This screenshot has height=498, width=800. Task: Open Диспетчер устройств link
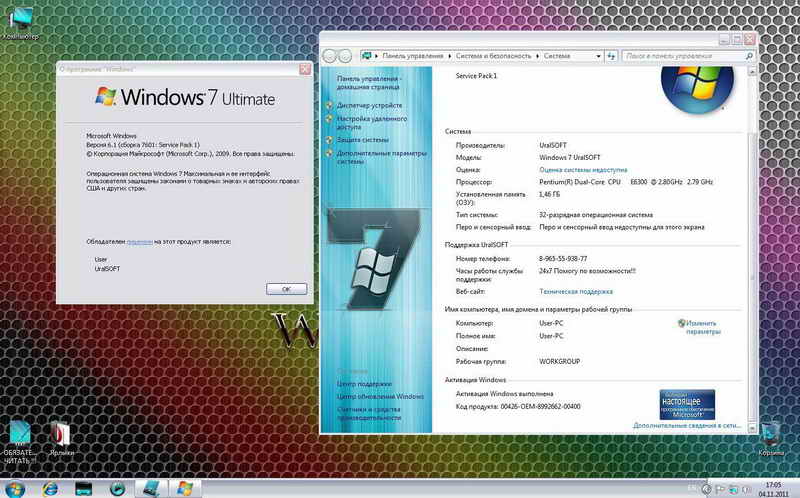(369, 105)
